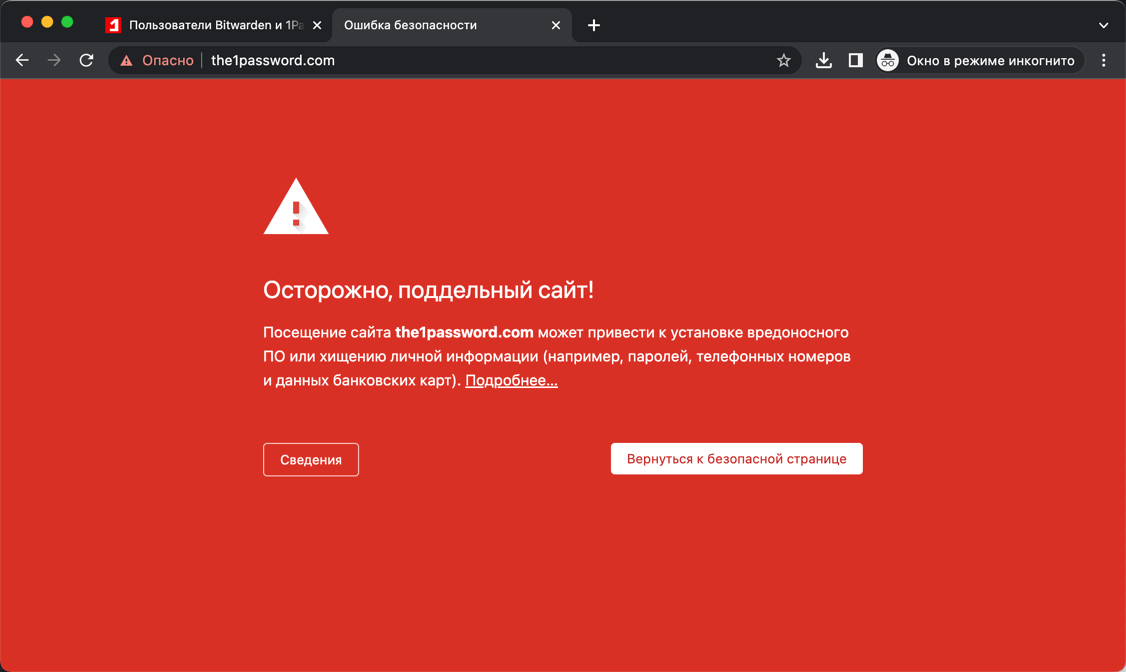Viewport: 1126px width, 672px height.
Task: Open downloads via the download icon
Action: 824,60
